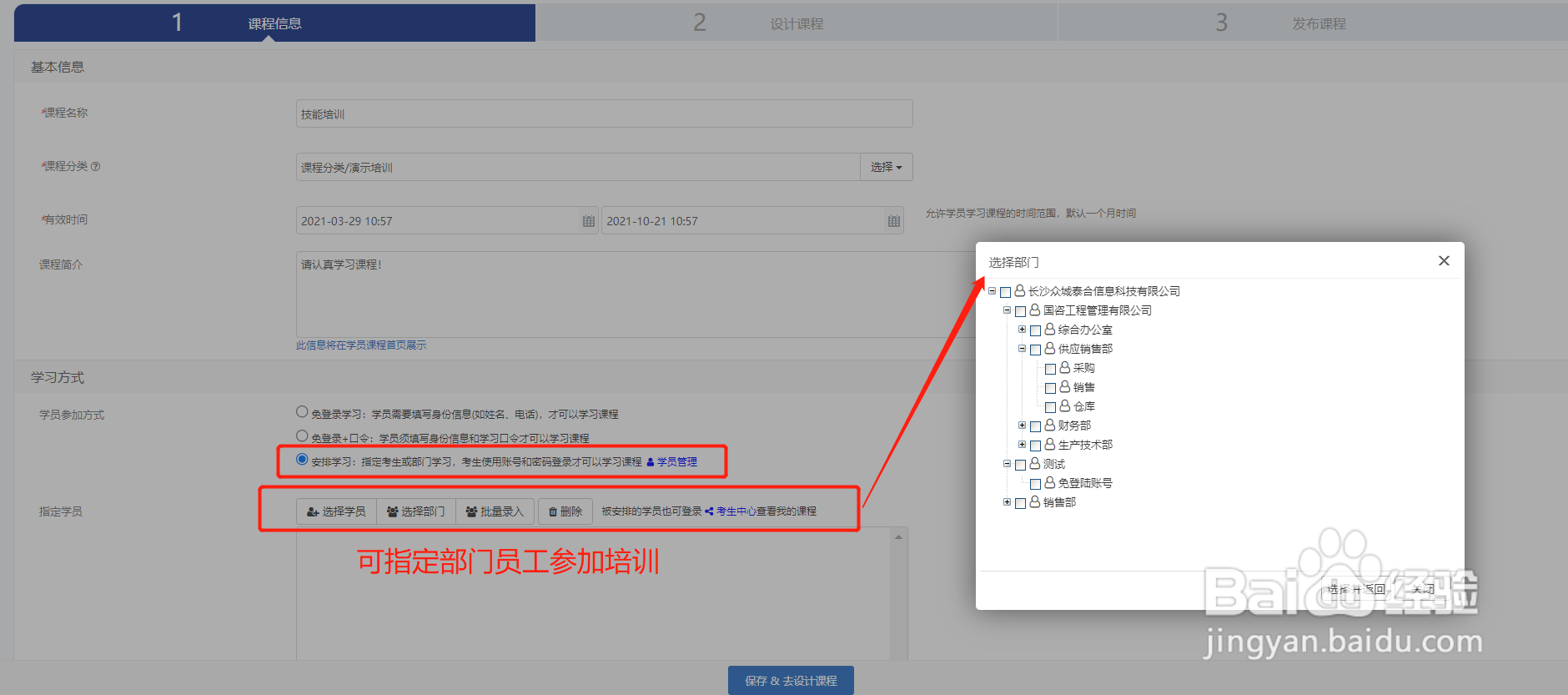1568x695 pixels.
Task: Check the 长沙众城泰合信息科技有限公司 checkbox
Action: point(1005,292)
